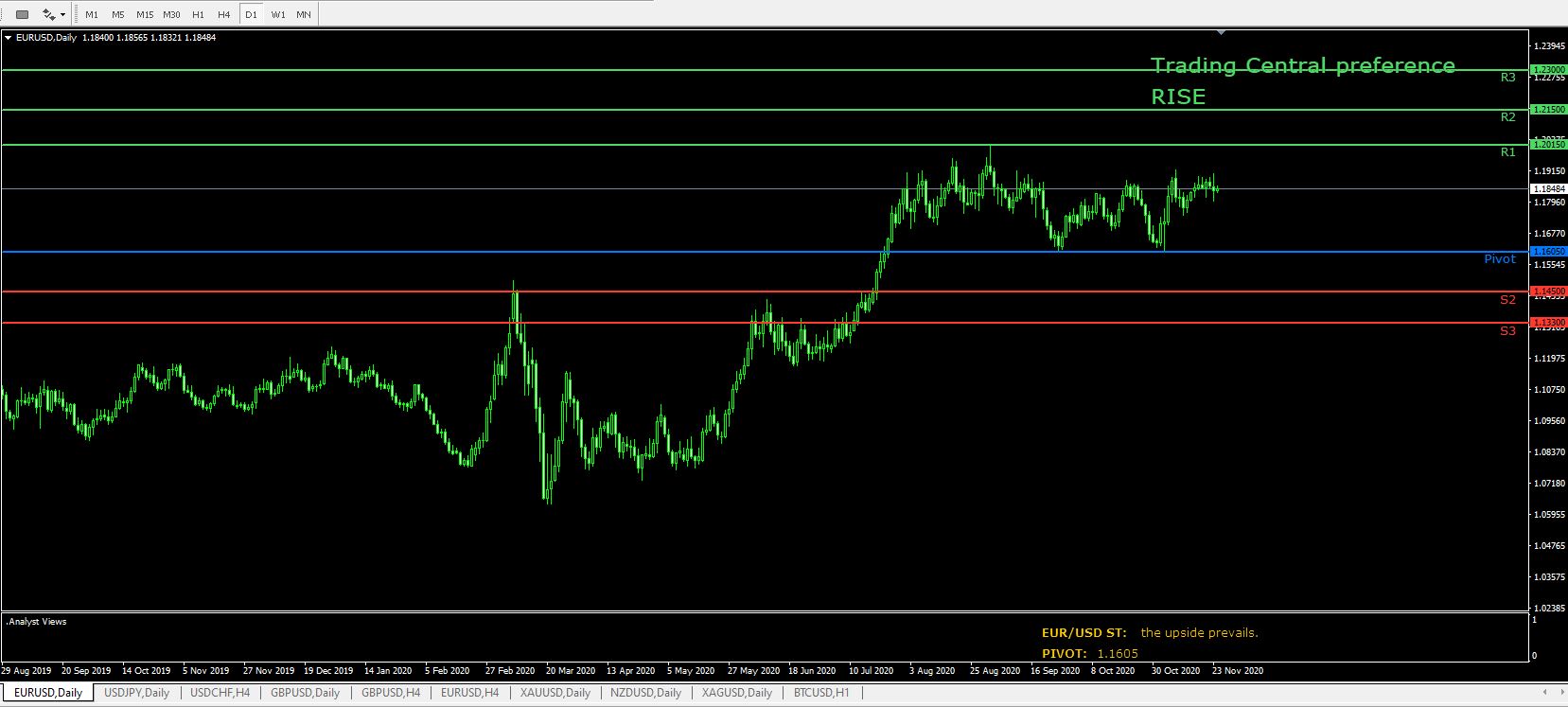The width and height of the screenshot is (1568, 707).
Task: Click the blue Pivot label
Action: [1499, 259]
